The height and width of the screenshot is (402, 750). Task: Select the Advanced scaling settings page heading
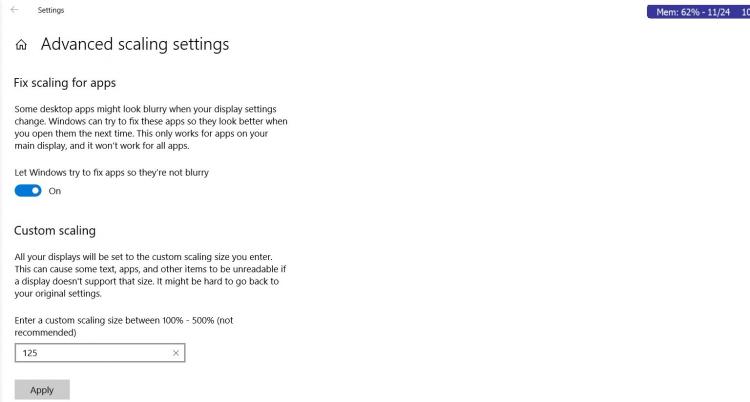point(135,45)
